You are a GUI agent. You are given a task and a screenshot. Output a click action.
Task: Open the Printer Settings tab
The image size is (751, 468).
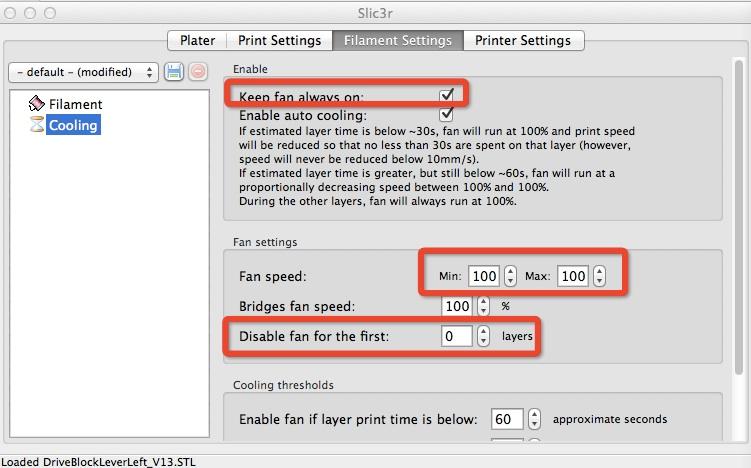[523, 40]
